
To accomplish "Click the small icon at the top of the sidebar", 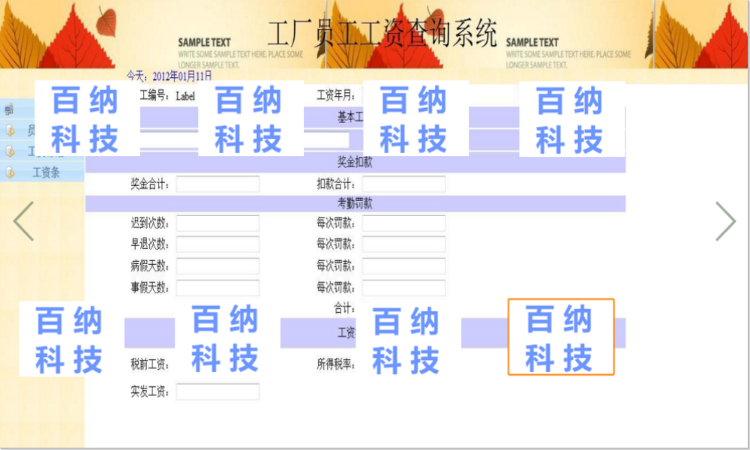I will [x=9, y=110].
